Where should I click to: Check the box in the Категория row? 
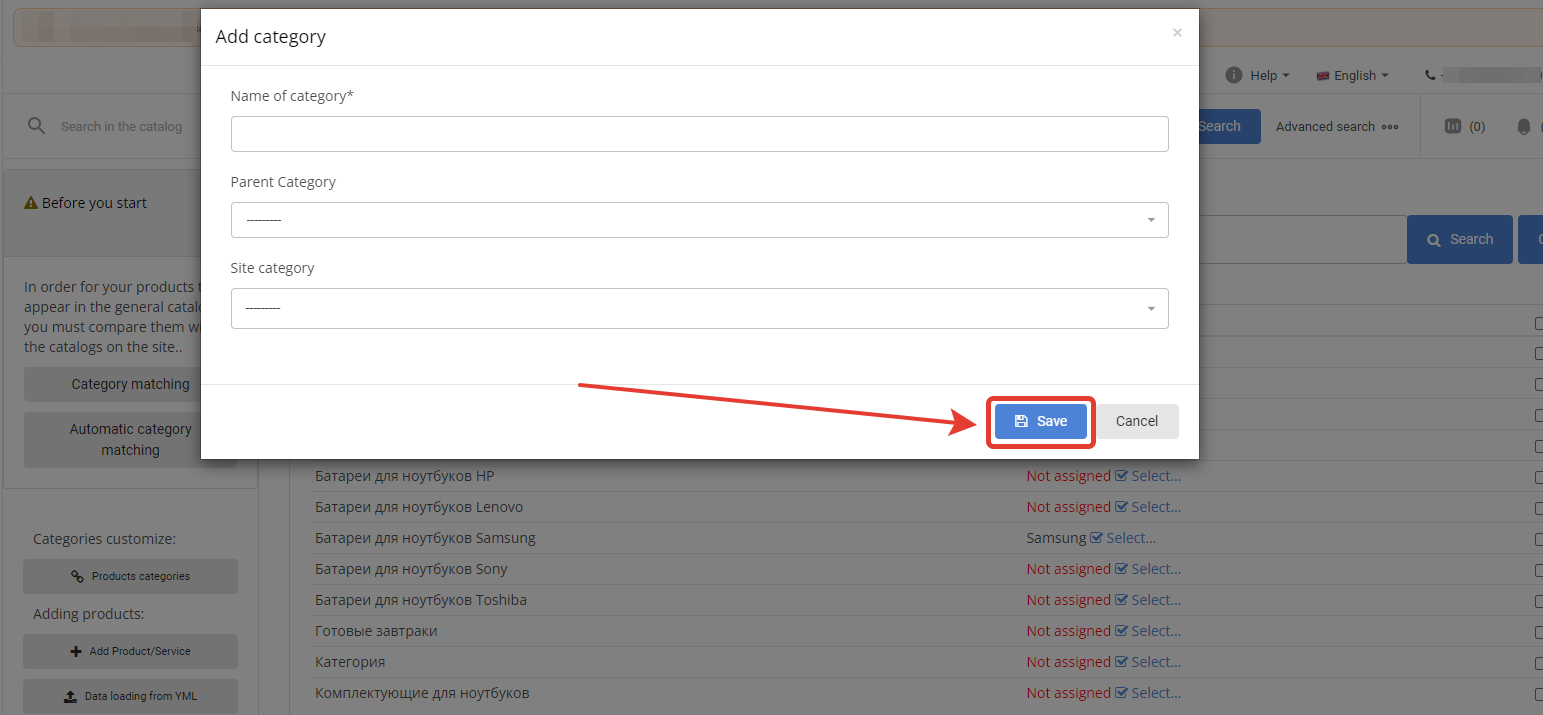coord(1539,662)
